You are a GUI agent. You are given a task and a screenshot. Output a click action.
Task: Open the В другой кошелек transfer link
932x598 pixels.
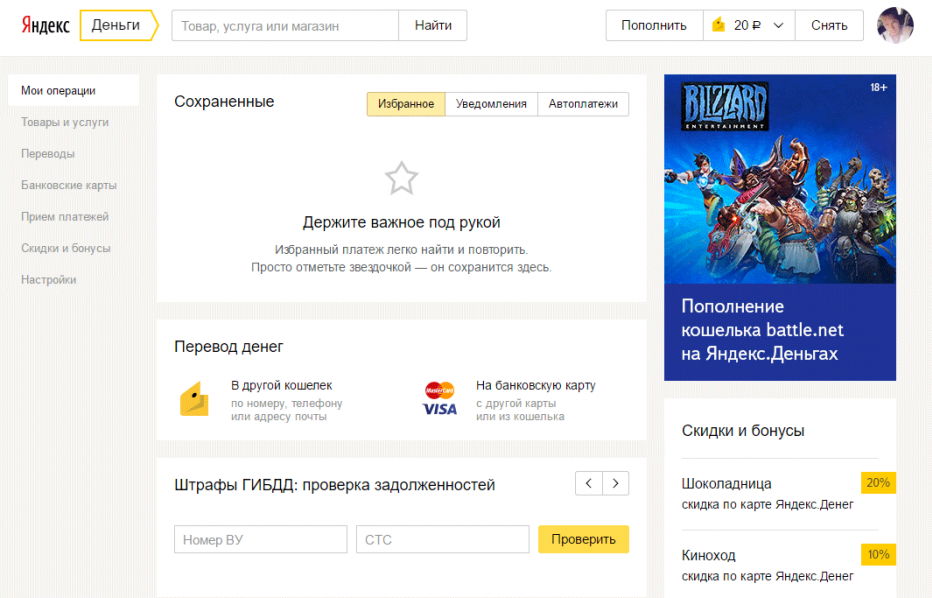(x=282, y=385)
